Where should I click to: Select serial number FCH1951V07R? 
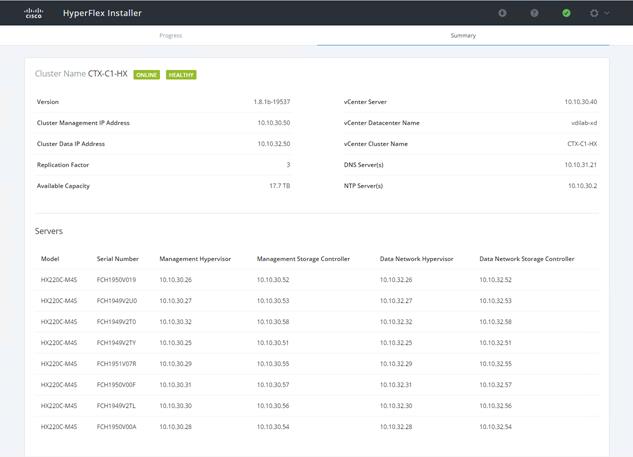(x=116, y=364)
